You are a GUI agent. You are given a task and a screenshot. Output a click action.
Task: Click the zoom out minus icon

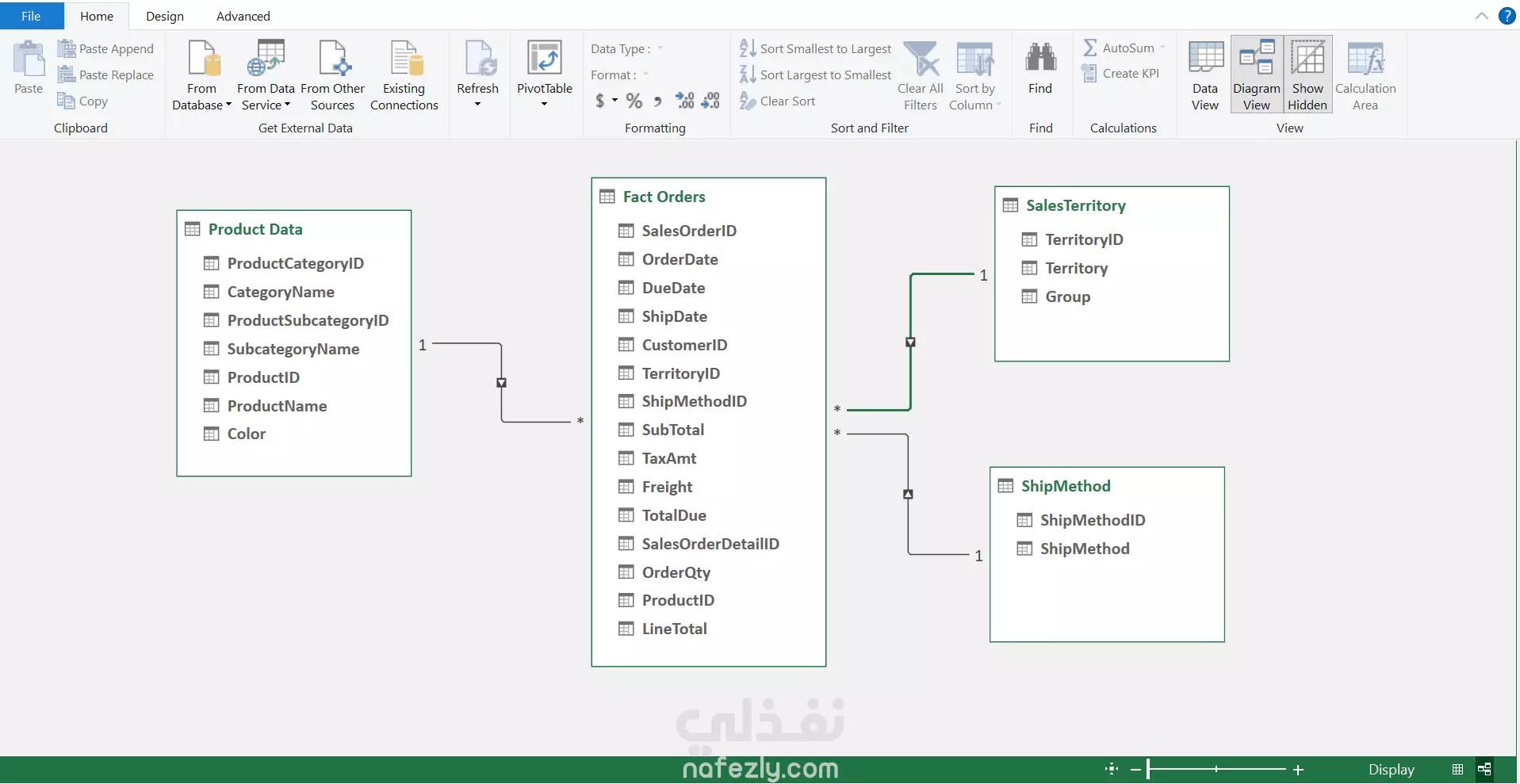tap(1135, 770)
